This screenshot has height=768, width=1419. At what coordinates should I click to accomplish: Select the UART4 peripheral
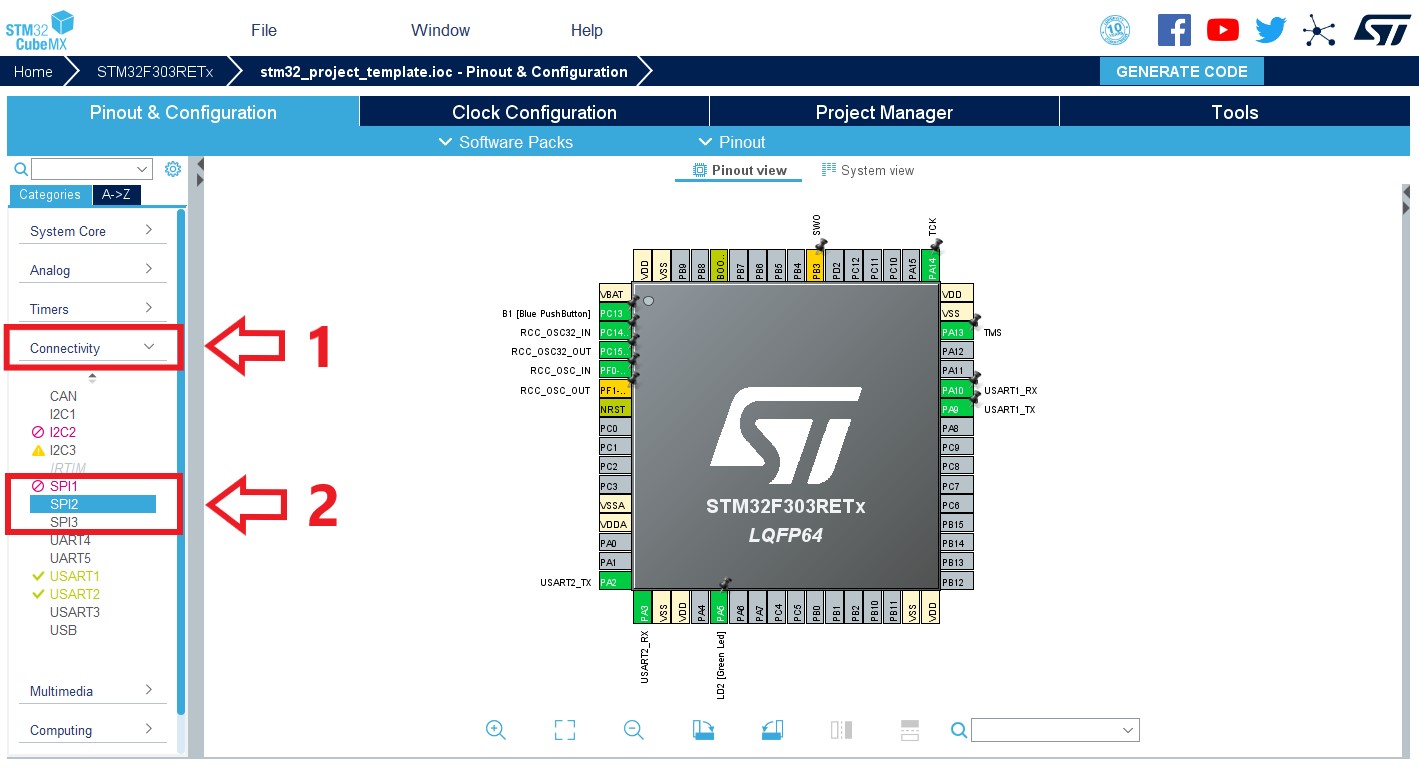click(x=70, y=540)
